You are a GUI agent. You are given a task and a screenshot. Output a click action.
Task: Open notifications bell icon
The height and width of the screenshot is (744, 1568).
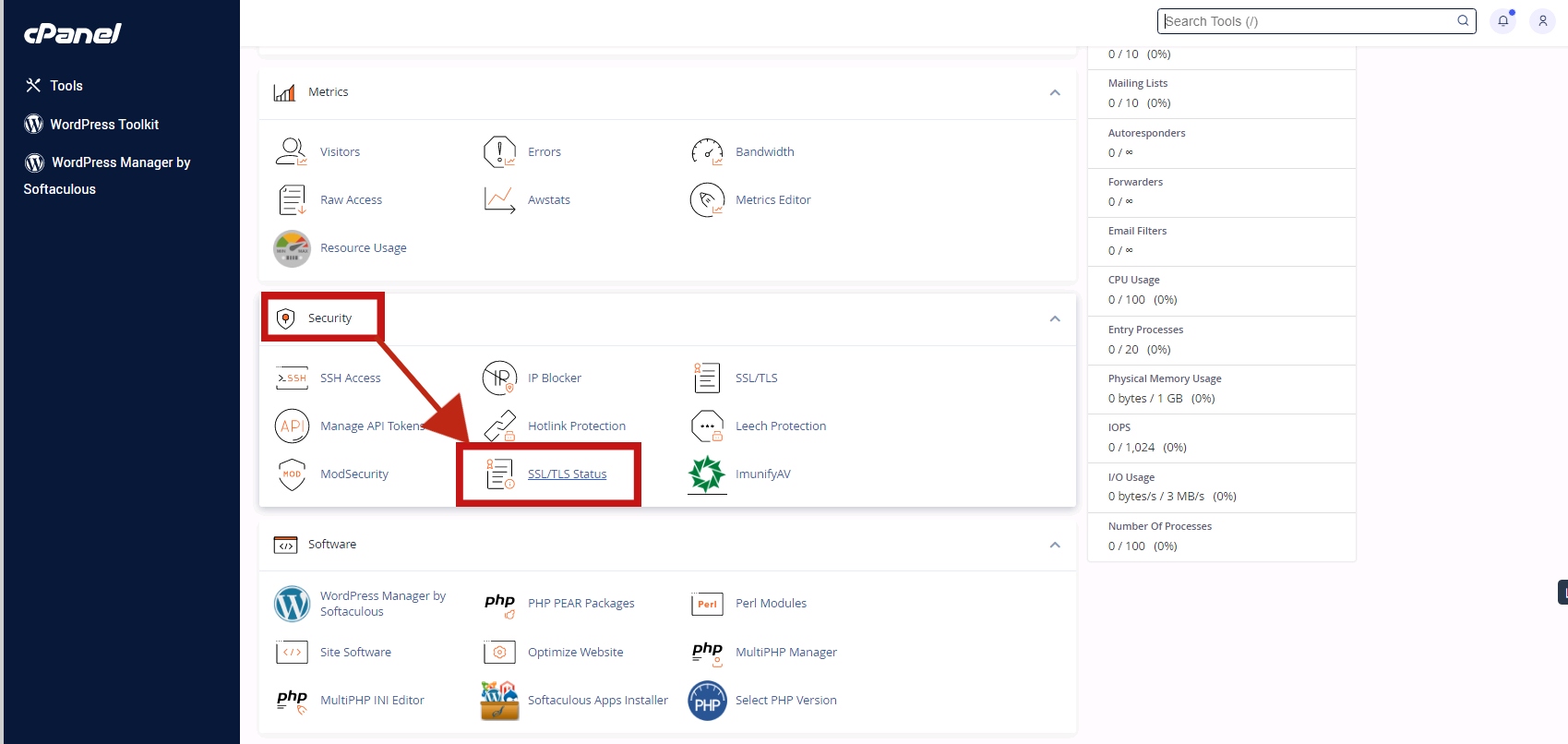point(1502,20)
